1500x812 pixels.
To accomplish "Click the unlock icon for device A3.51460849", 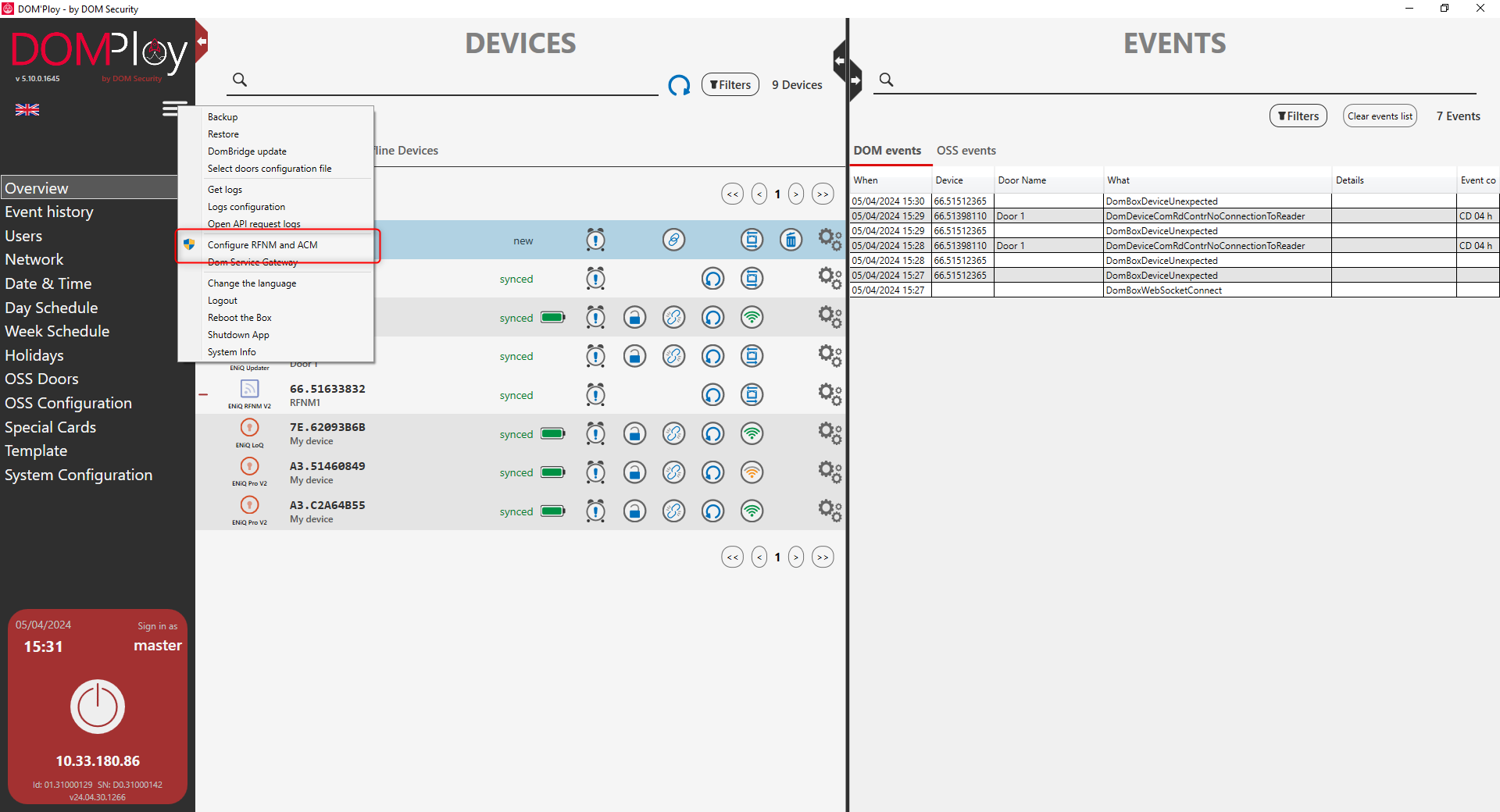I will coord(634,472).
